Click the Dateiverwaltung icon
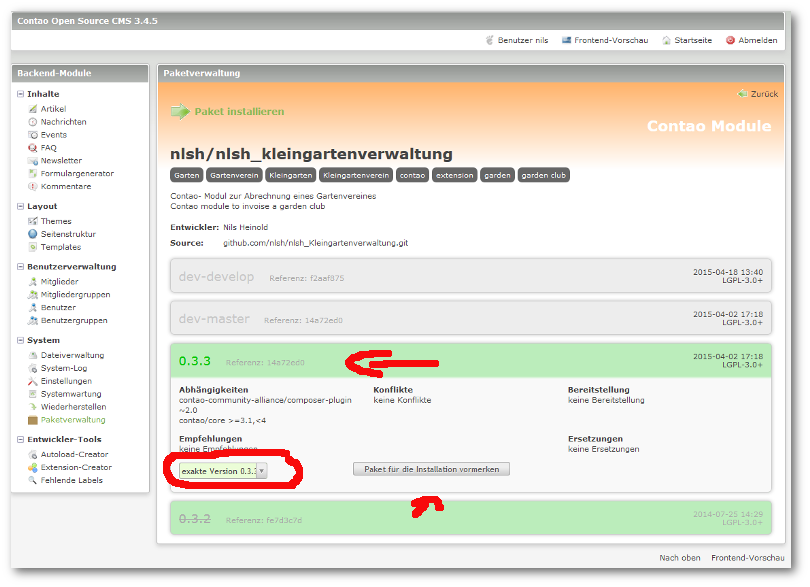 (33, 356)
